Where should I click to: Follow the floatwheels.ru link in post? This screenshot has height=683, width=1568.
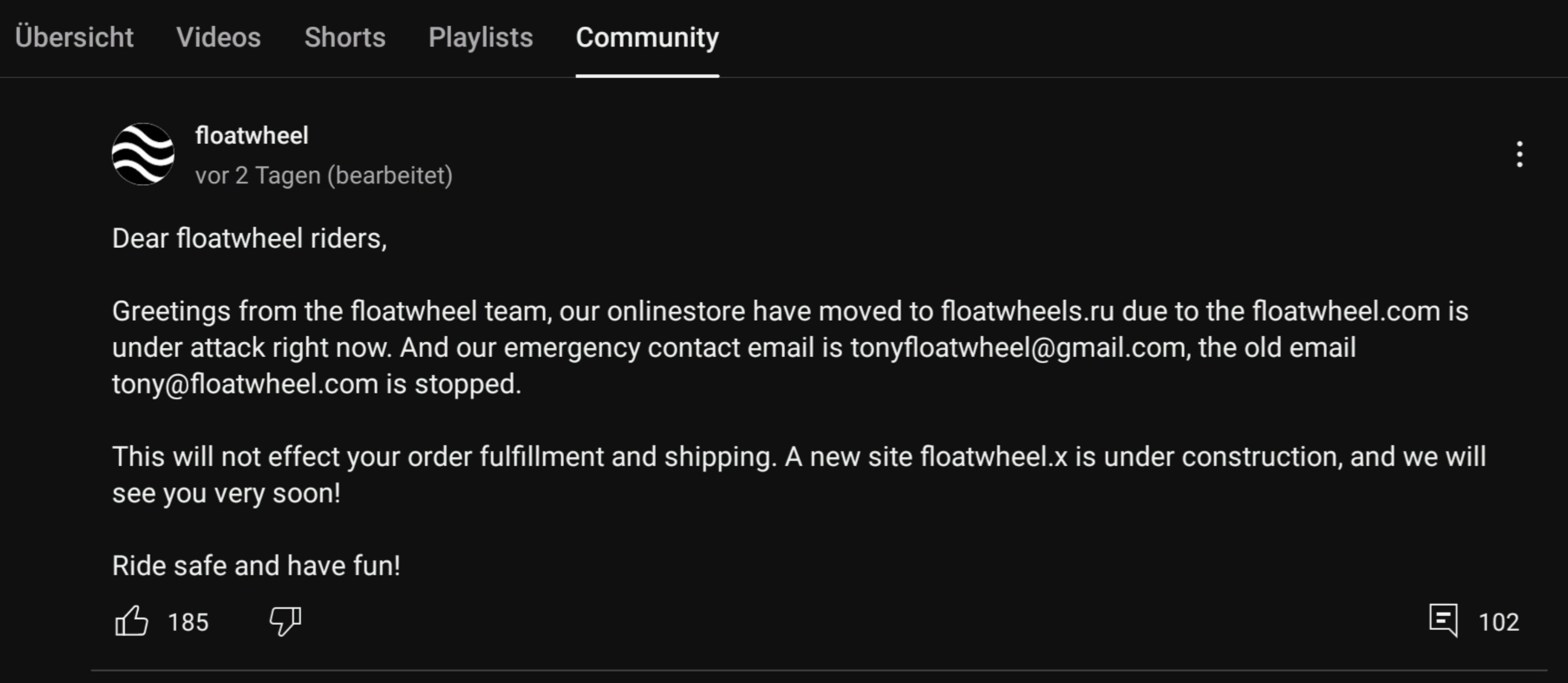pyautogui.click(x=1027, y=311)
